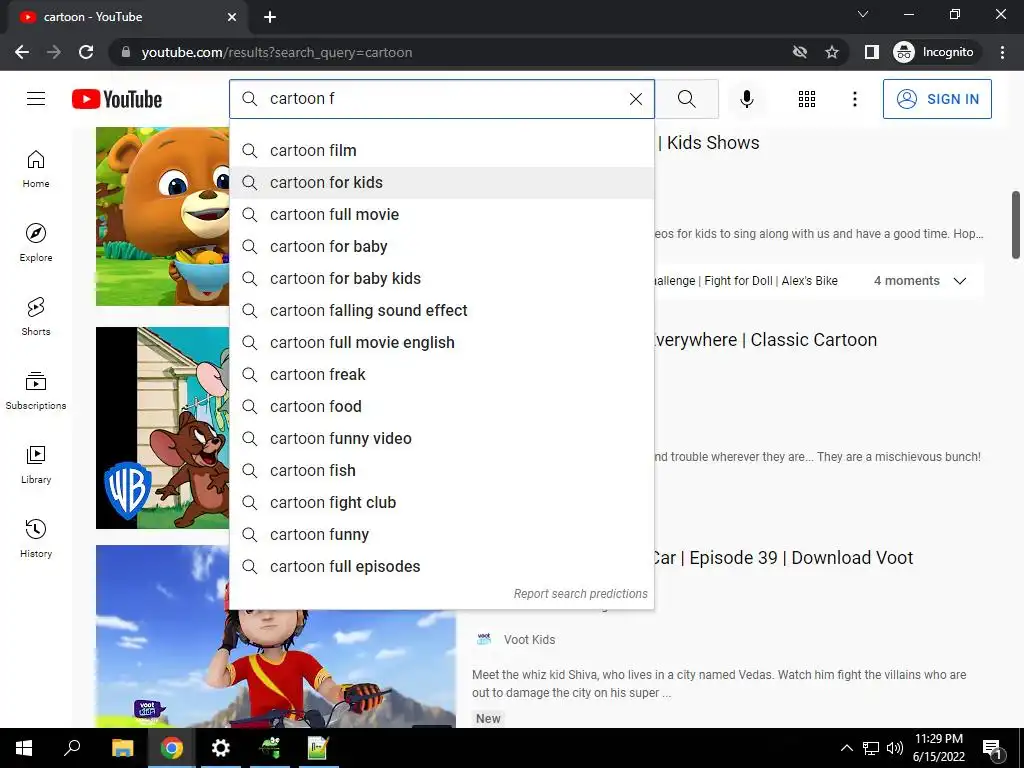The width and height of the screenshot is (1024, 768).
Task: Open Windows taskbar search
Action: (72, 748)
